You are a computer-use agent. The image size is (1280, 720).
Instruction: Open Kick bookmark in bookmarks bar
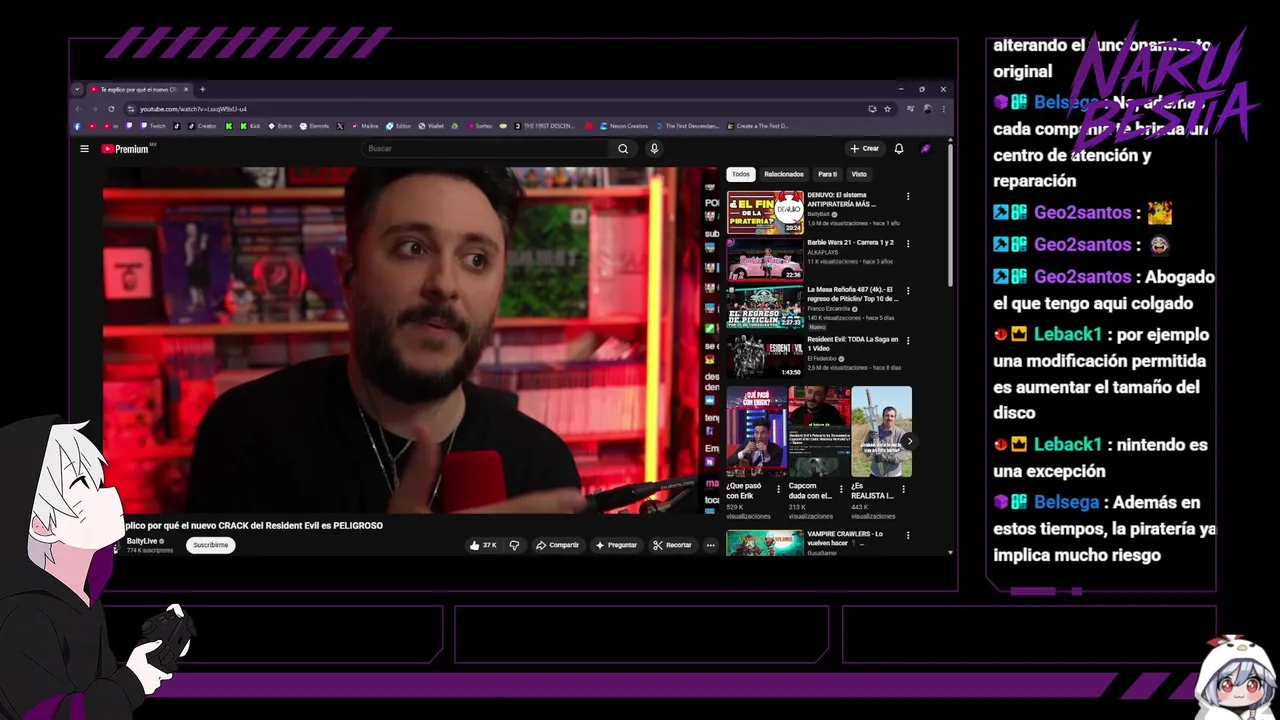coord(250,126)
